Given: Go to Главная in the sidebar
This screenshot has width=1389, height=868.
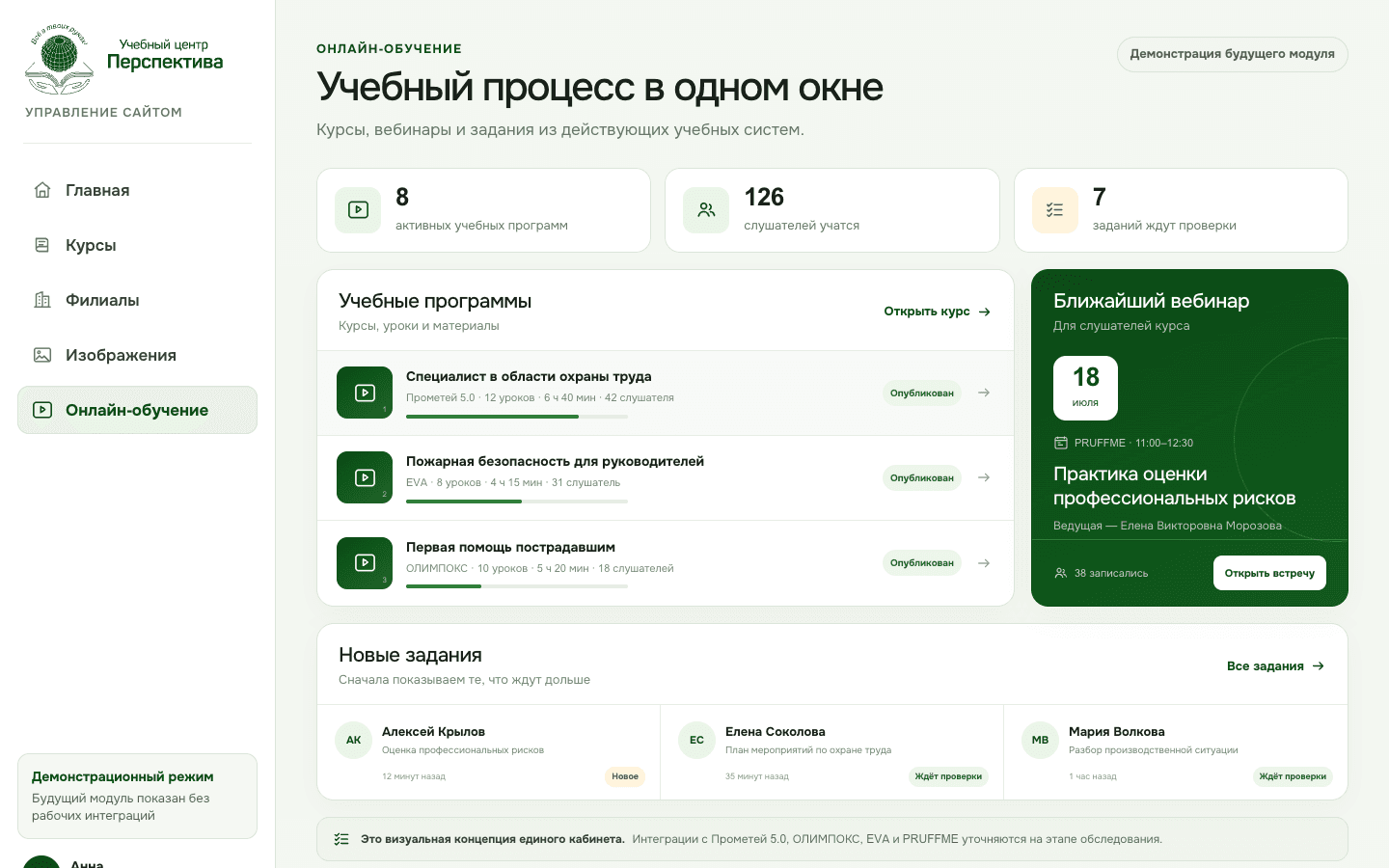Looking at the screenshot, I should pyautogui.click(x=137, y=190).
